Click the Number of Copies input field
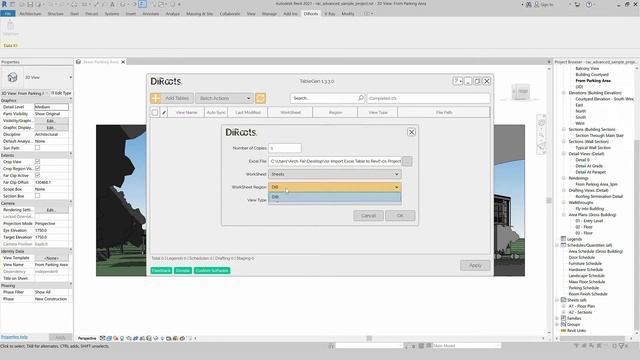Viewport: 640px width, 360px height. pyautogui.click(x=285, y=148)
